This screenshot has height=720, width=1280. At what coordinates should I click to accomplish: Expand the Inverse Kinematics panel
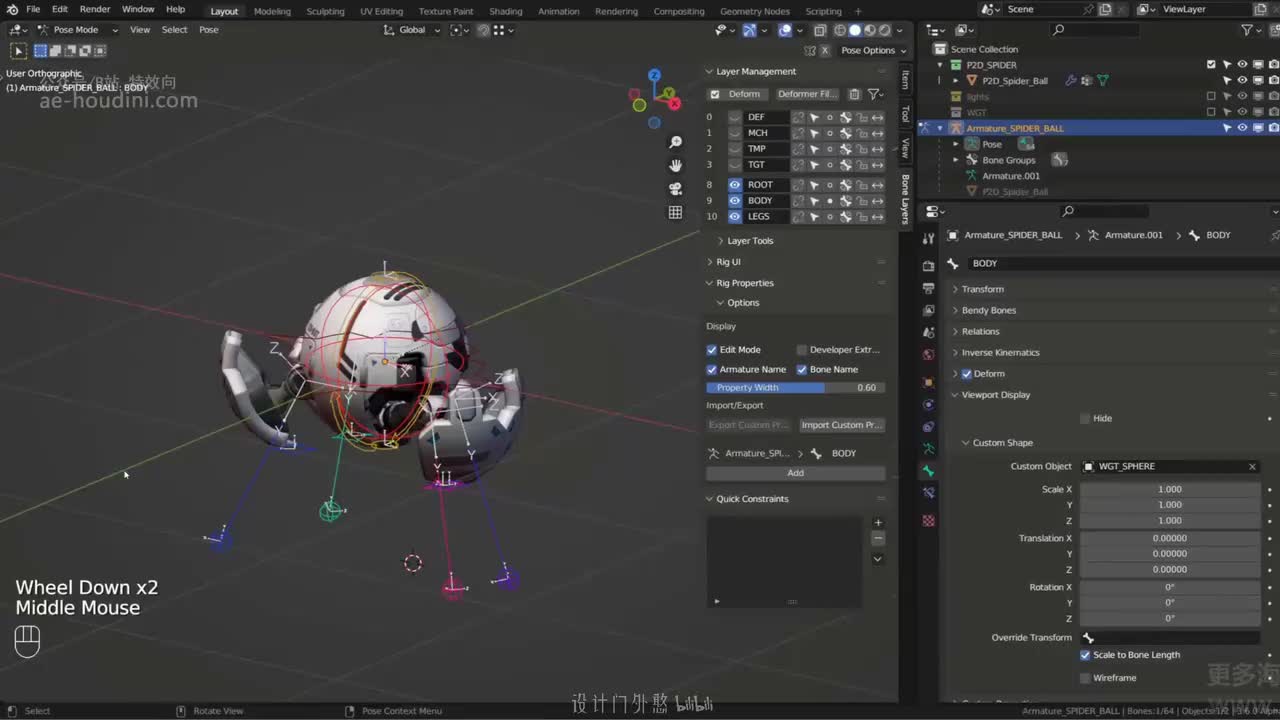pyautogui.click(x=1000, y=353)
